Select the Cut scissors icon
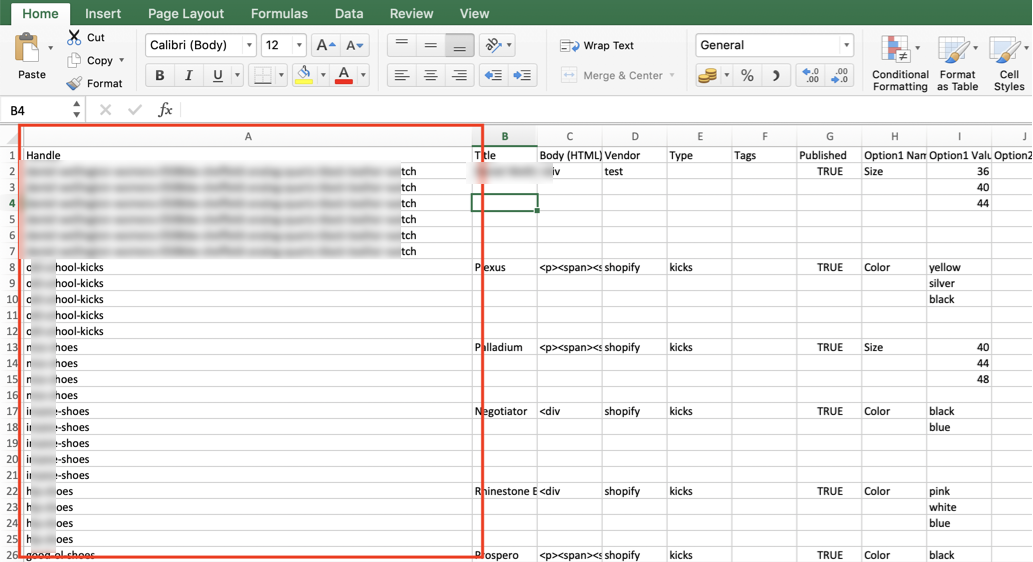This screenshot has width=1033, height=562. click(74, 38)
